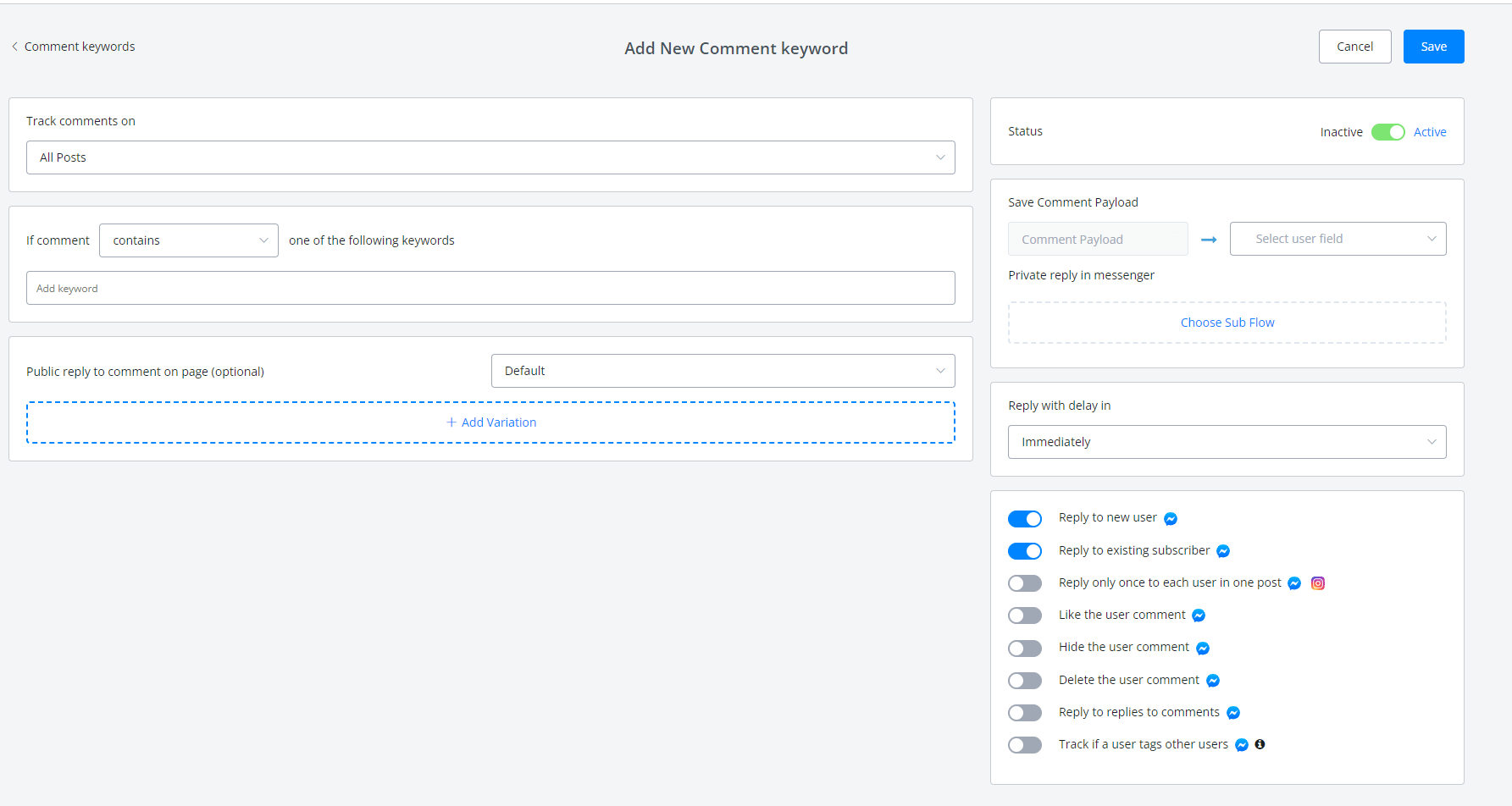
Task: Enable Delete the user comment switch
Action: pos(1025,681)
